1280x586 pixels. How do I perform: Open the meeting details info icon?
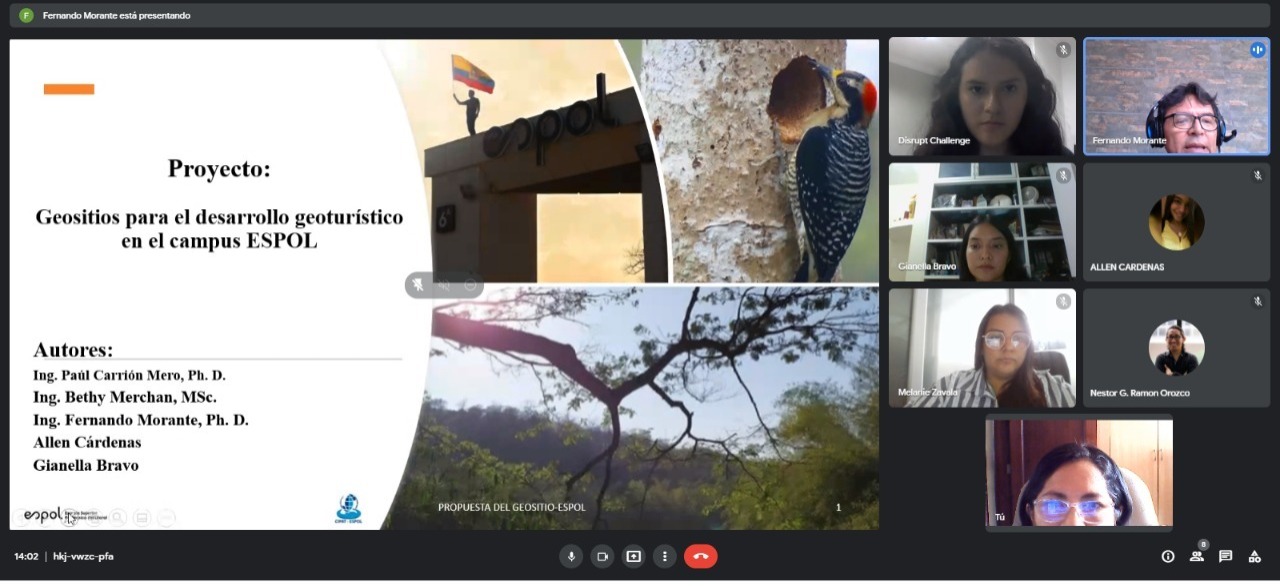(x=1167, y=556)
